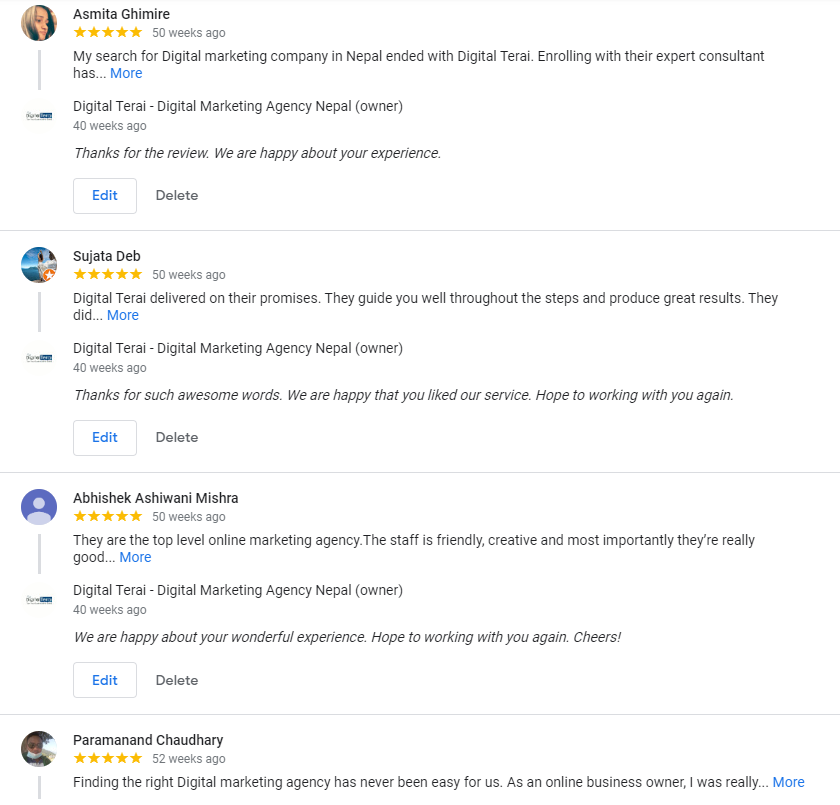840x805 pixels.
Task: Delete the reply to Sujata's review
Action: pyautogui.click(x=176, y=437)
